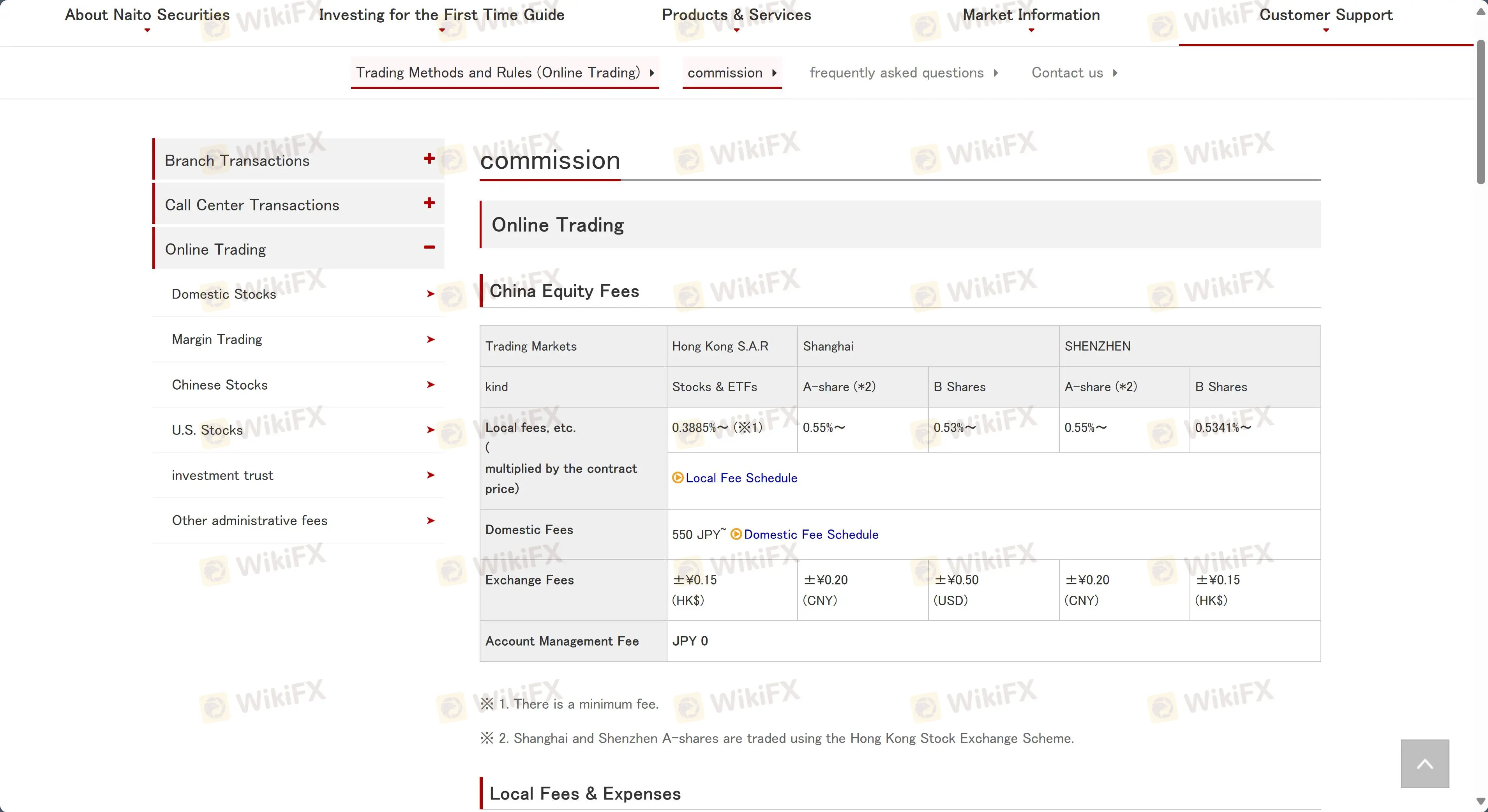Open Domestic Stocks sidebar item
Image resolution: width=1488 pixels, height=812 pixels.
(x=298, y=294)
